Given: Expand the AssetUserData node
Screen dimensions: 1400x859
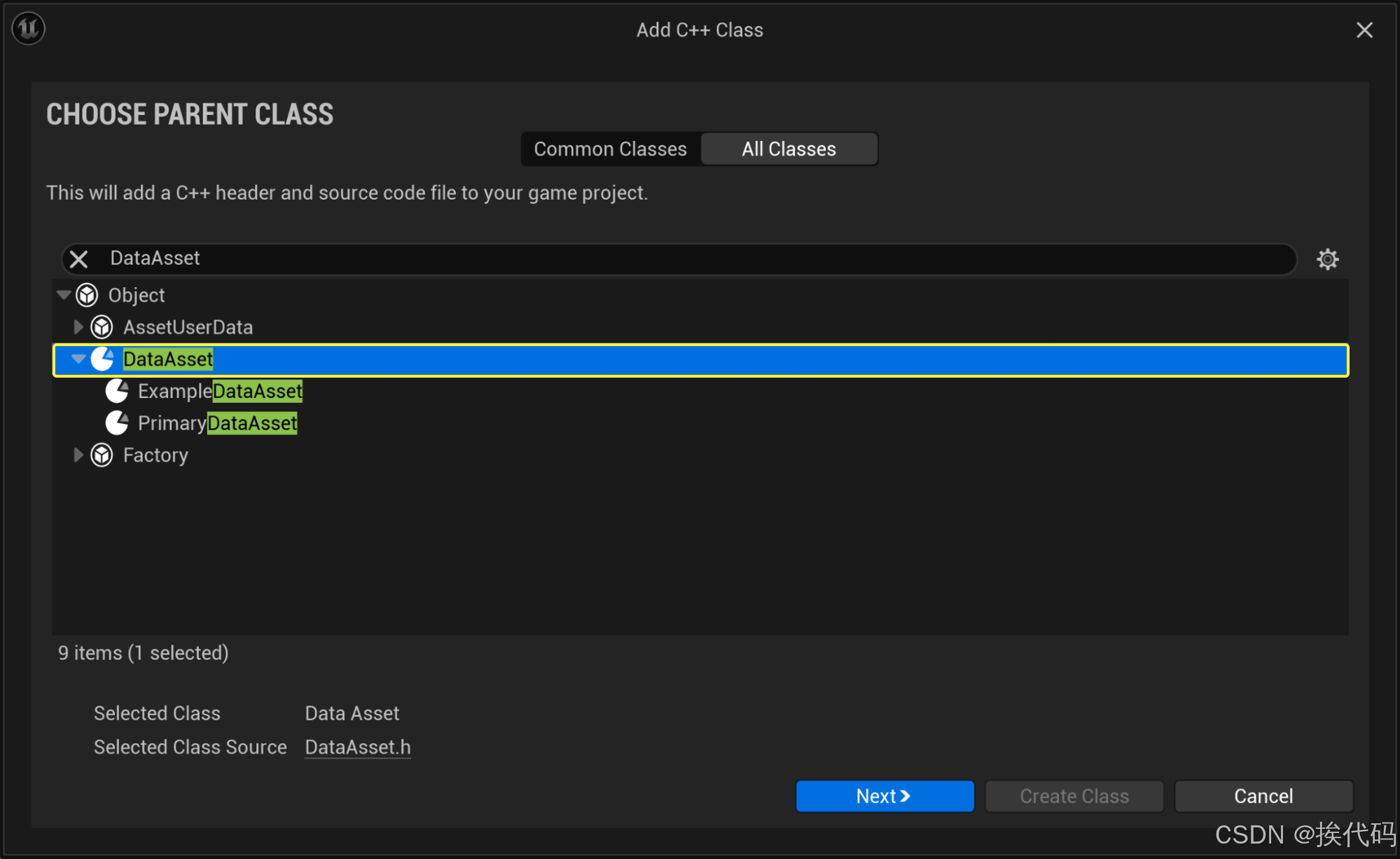Looking at the screenshot, I should pos(78,327).
